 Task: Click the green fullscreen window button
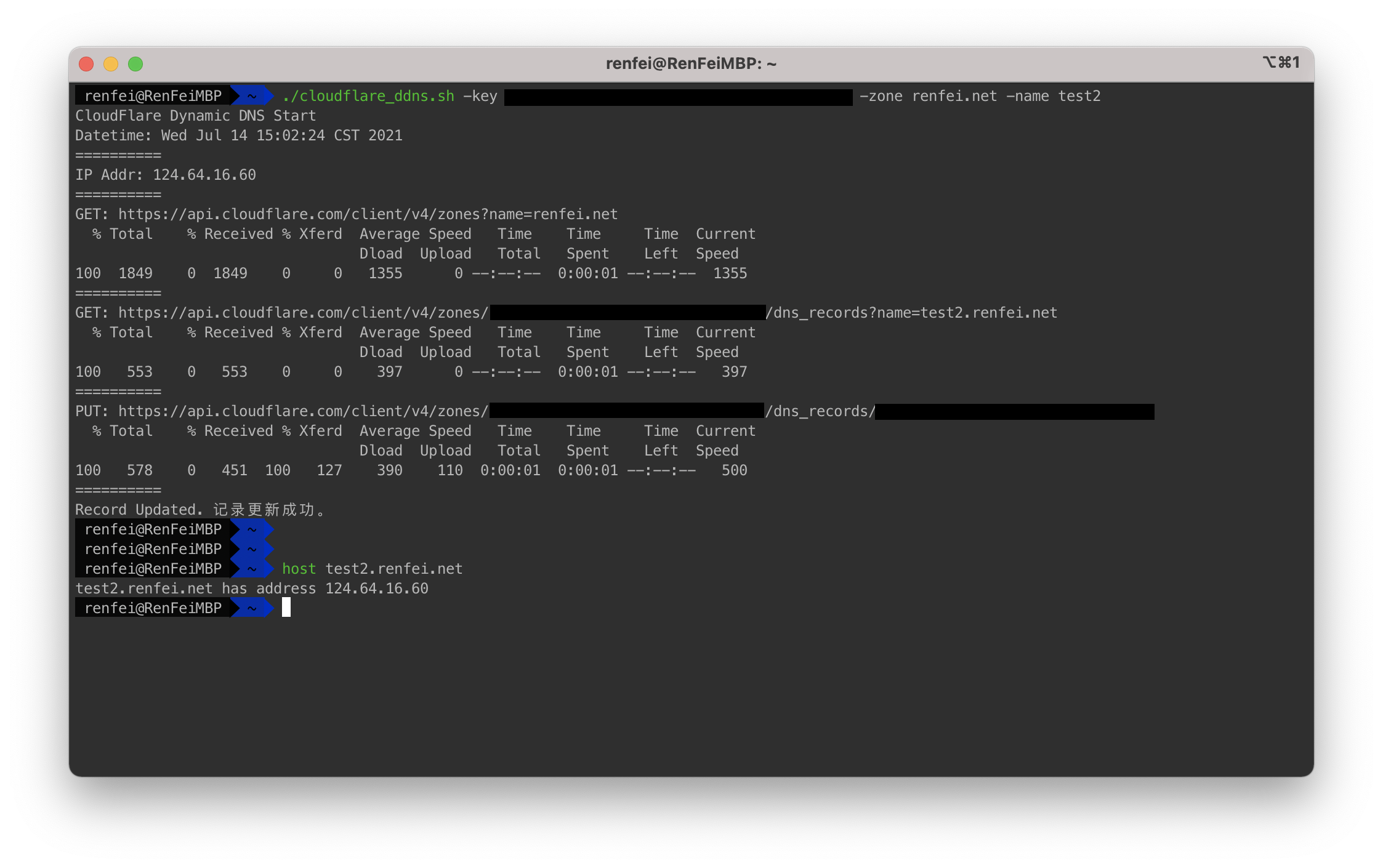(x=135, y=64)
